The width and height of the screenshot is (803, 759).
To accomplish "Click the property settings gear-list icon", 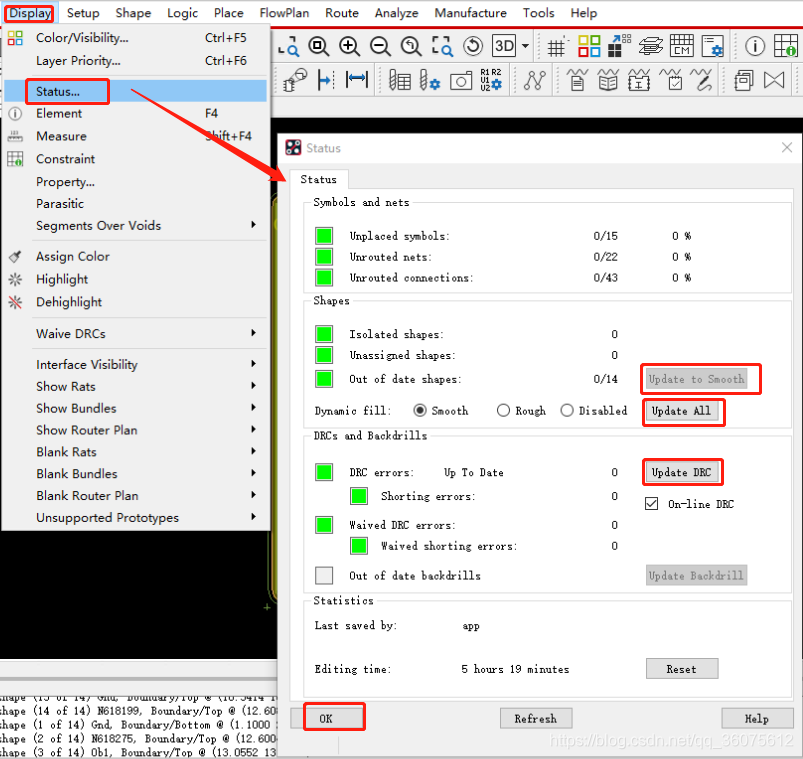I will [x=712, y=46].
